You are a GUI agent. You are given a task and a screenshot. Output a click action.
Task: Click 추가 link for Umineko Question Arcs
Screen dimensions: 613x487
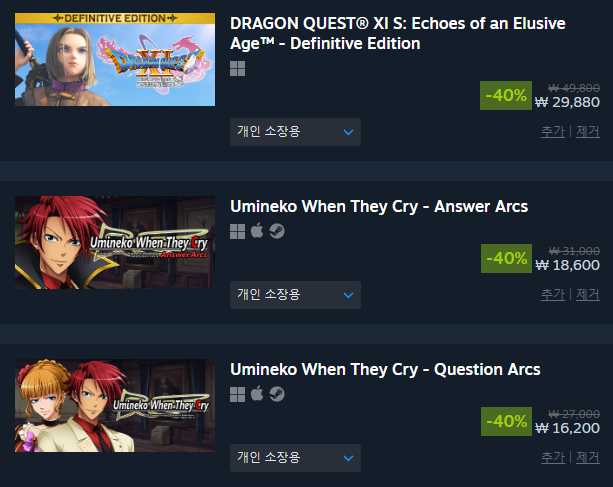point(553,457)
